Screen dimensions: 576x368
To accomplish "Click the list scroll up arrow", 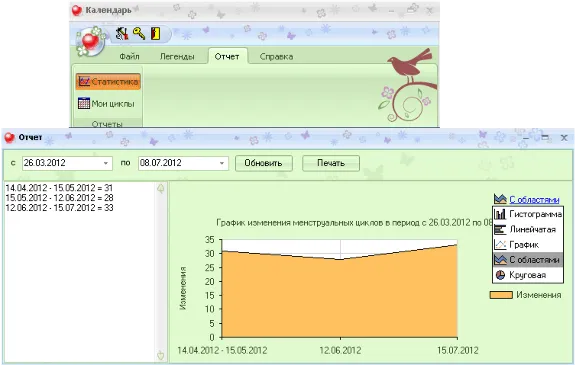I will 161,189.
